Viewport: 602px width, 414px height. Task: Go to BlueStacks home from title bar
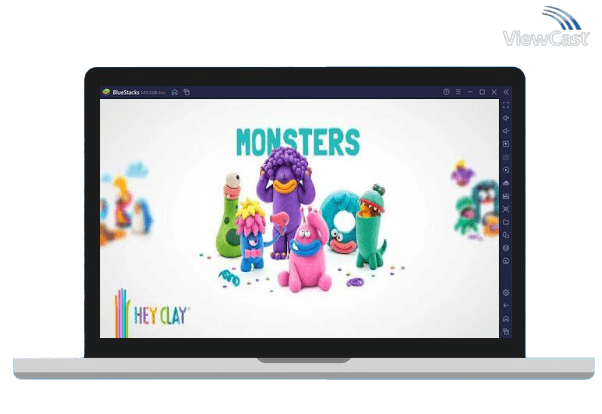click(175, 92)
